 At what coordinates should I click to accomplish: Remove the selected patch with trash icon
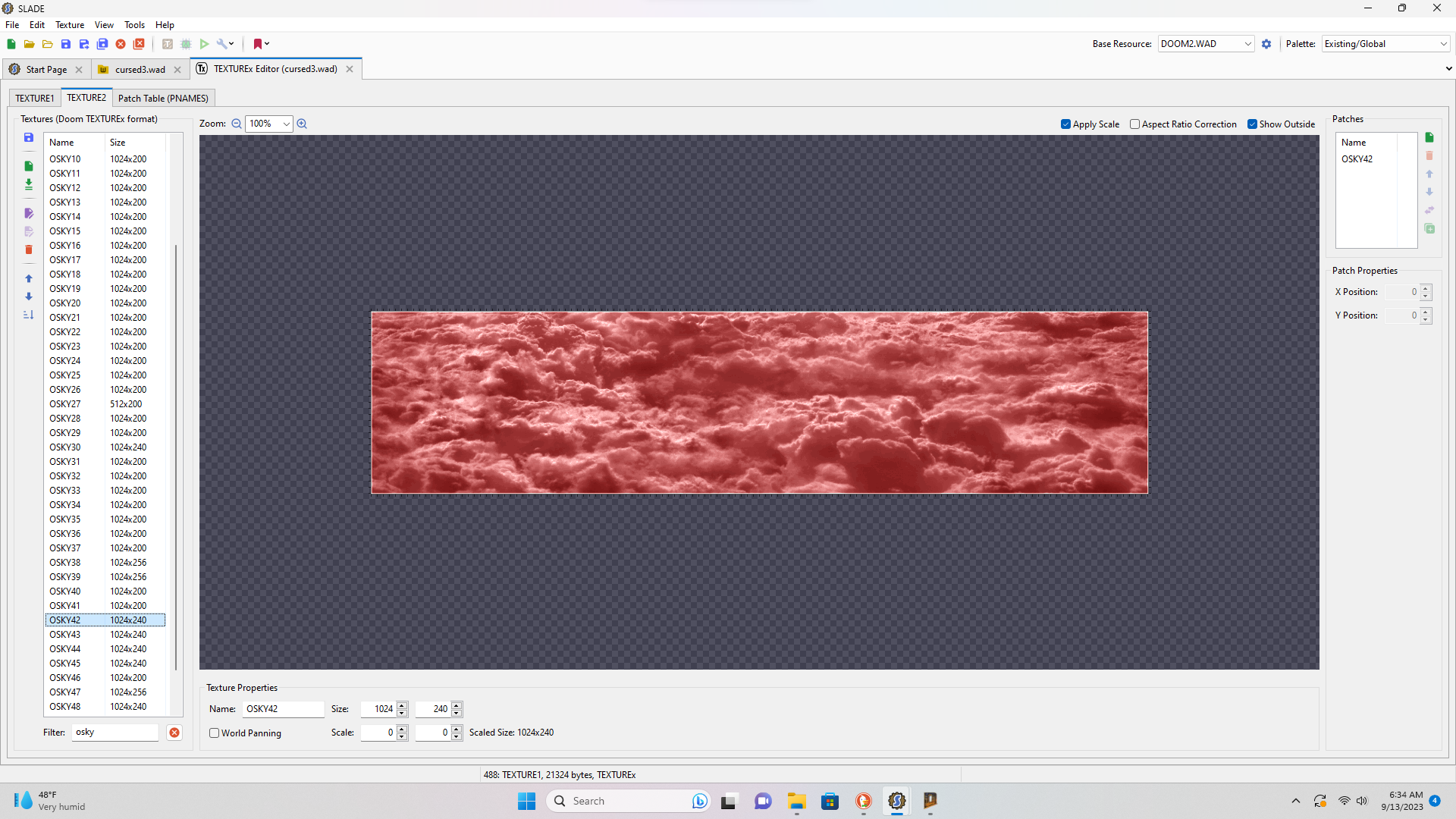(1429, 155)
